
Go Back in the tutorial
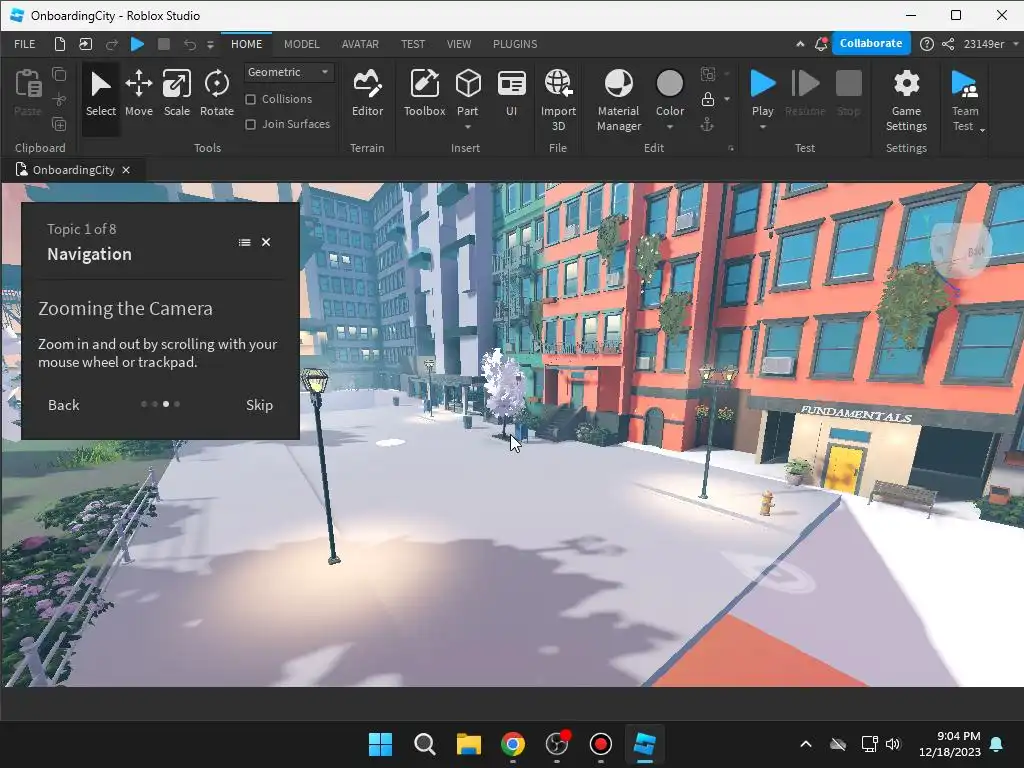pos(63,405)
